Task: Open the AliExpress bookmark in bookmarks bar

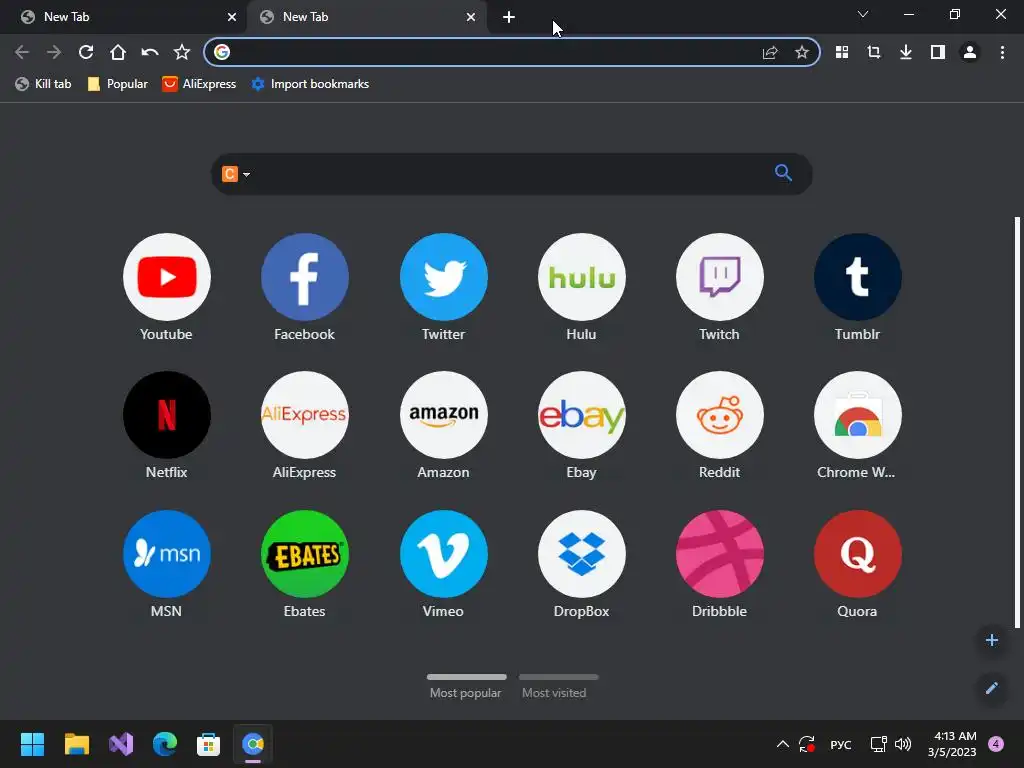Action: tap(199, 84)
